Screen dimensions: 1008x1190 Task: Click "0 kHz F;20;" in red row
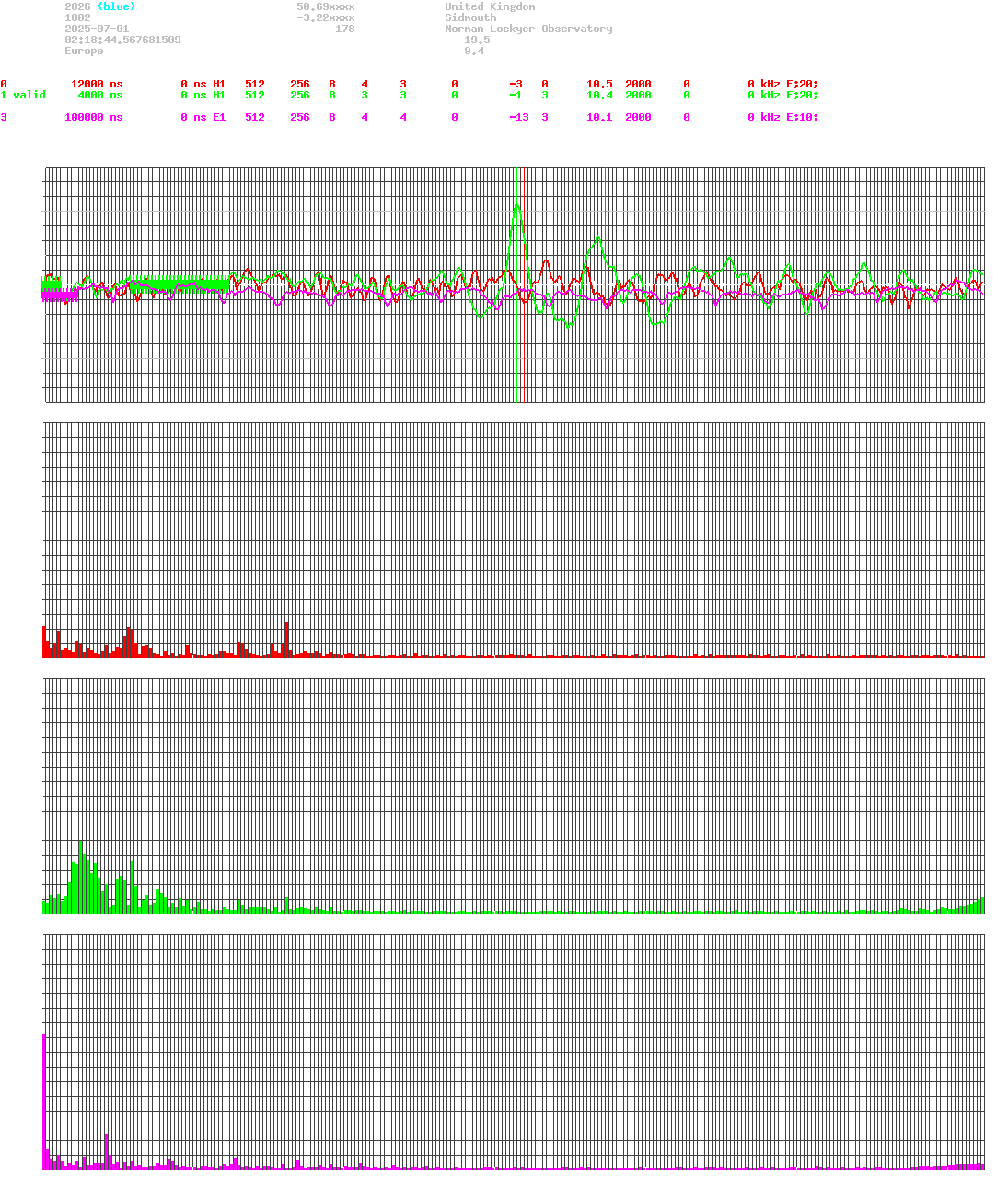(x=782, y=84)
